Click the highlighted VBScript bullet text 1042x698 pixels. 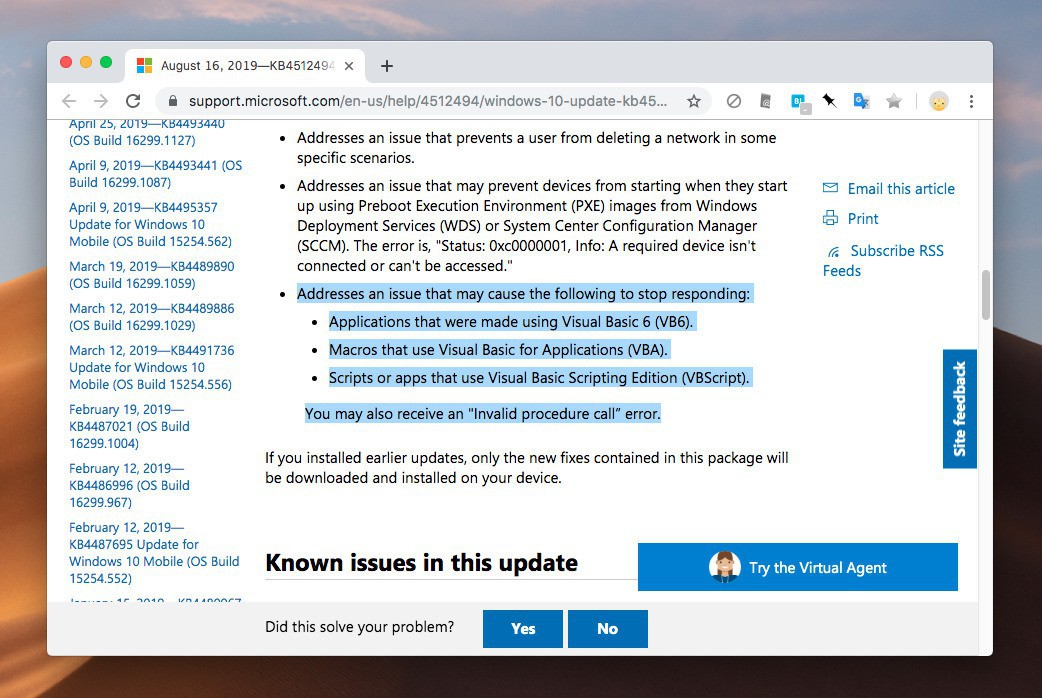coord(539,378)
